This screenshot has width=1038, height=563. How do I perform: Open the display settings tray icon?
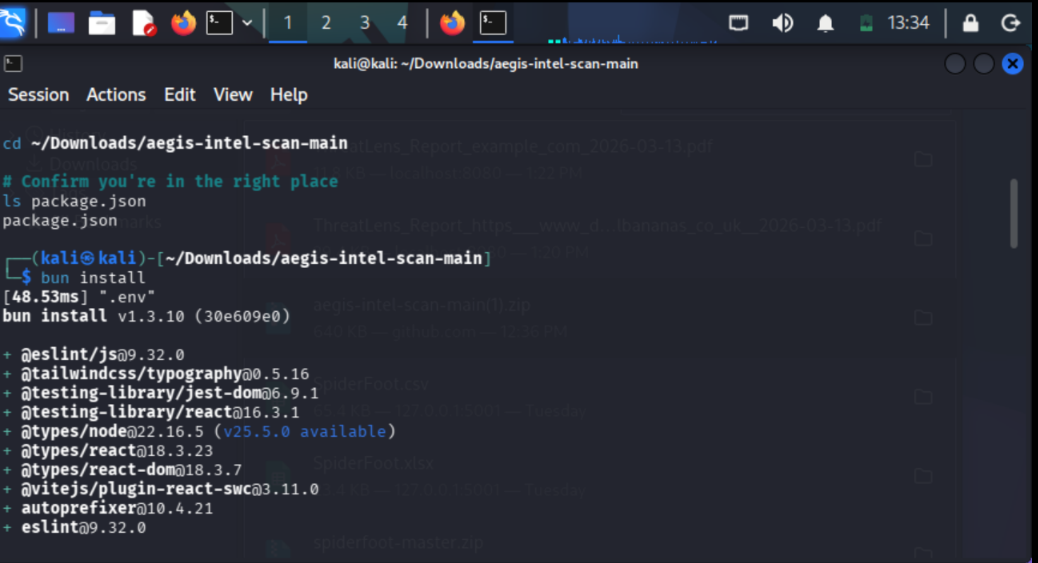739,23
